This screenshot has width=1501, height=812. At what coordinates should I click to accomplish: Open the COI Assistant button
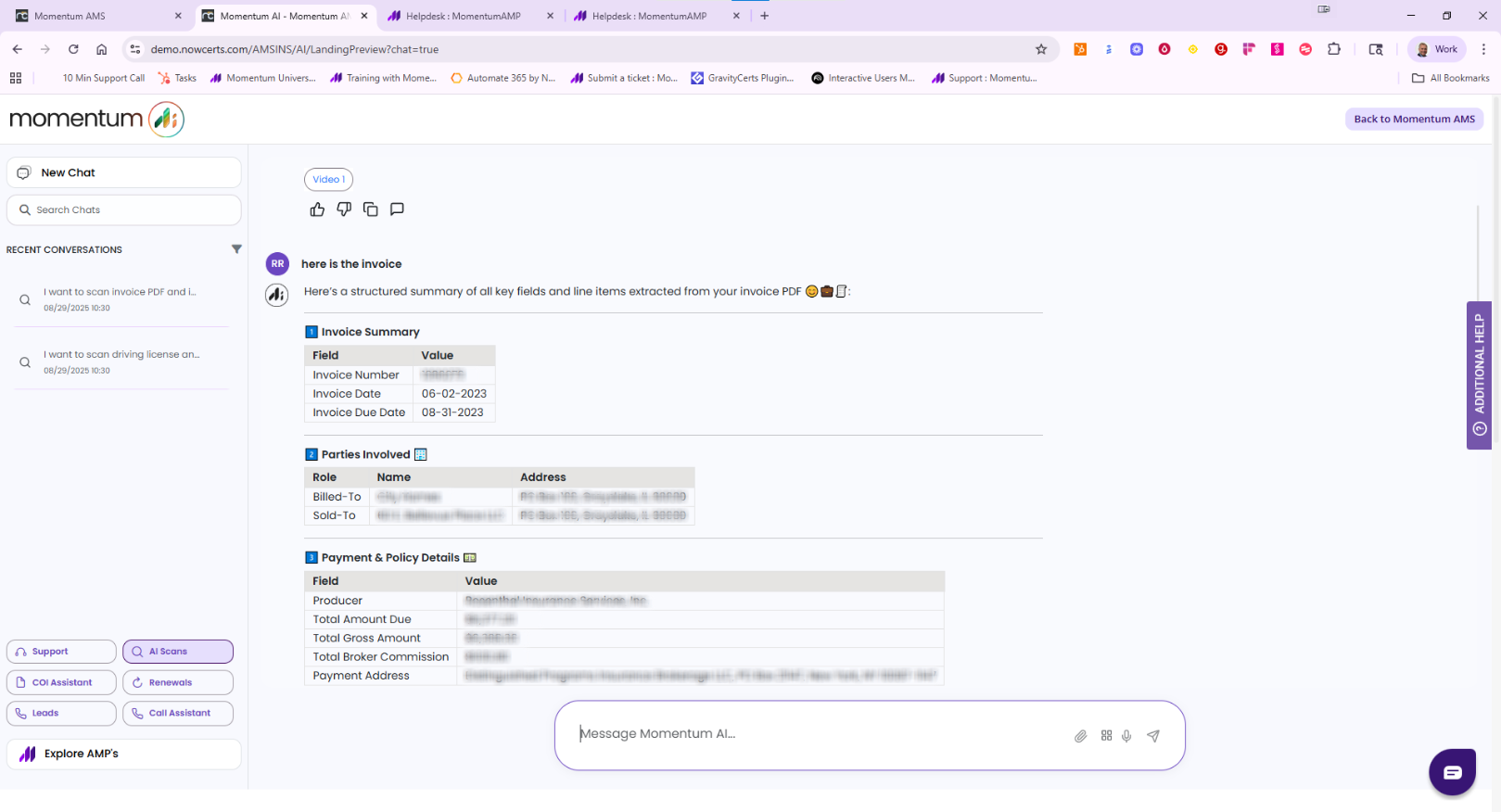tap(61, 682)
